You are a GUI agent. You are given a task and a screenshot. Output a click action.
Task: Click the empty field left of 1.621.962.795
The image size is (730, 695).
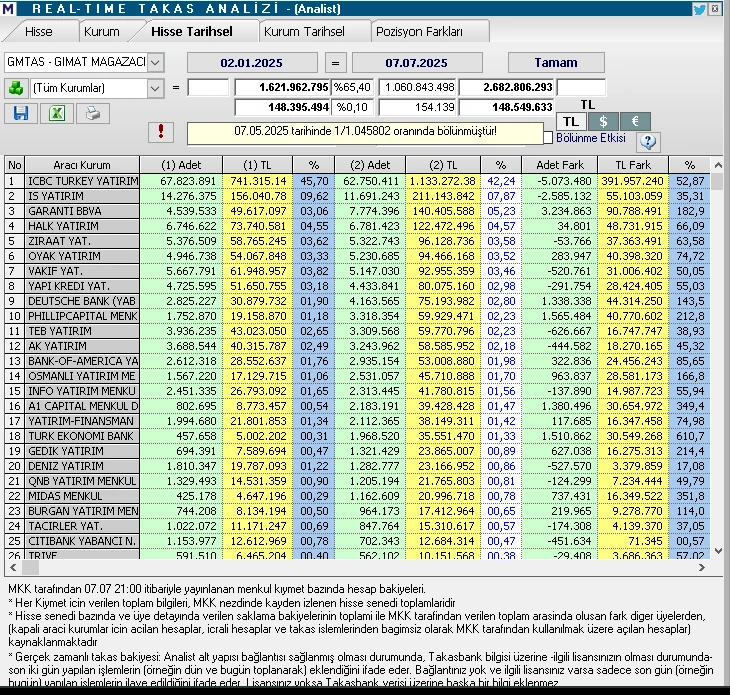(208, 88)
